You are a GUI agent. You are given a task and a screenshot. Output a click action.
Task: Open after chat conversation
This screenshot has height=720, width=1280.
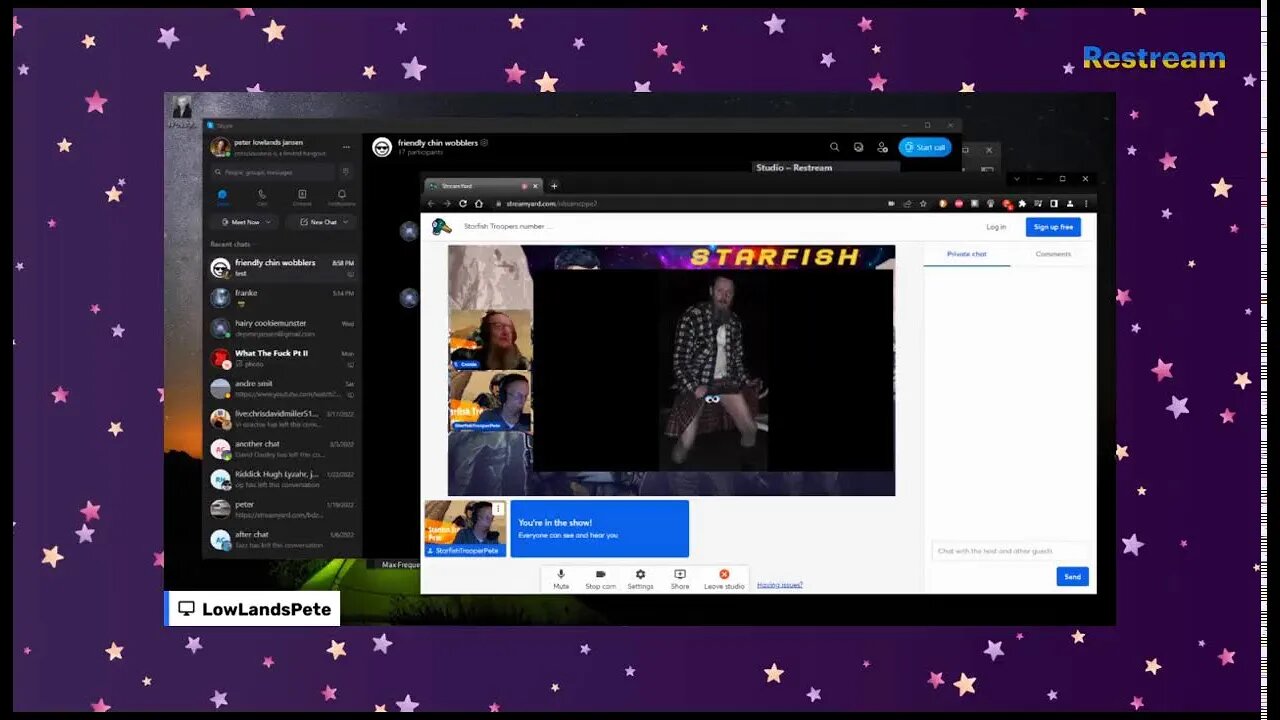(282, 539)
